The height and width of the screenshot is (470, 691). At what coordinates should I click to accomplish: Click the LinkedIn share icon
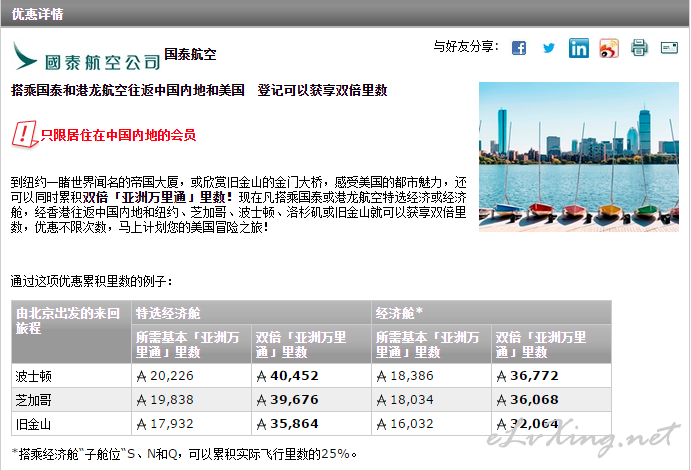pyautogui.click(x=579, y=48)
